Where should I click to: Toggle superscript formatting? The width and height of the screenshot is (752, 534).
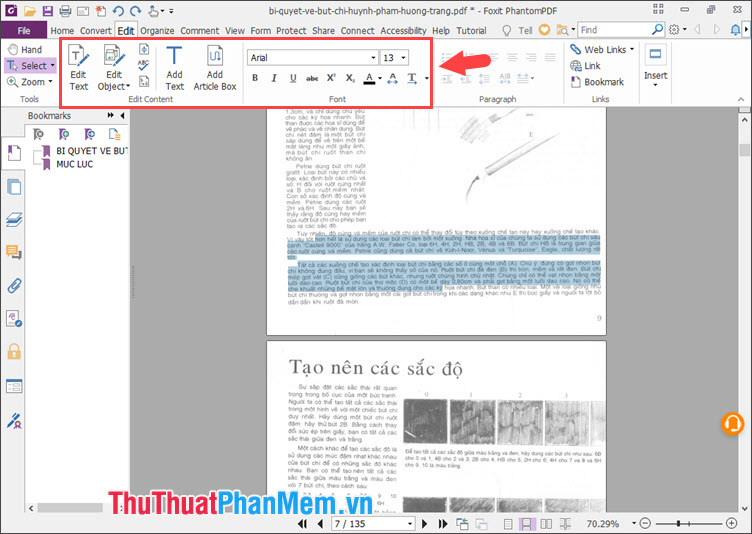(x=331, y=78)
